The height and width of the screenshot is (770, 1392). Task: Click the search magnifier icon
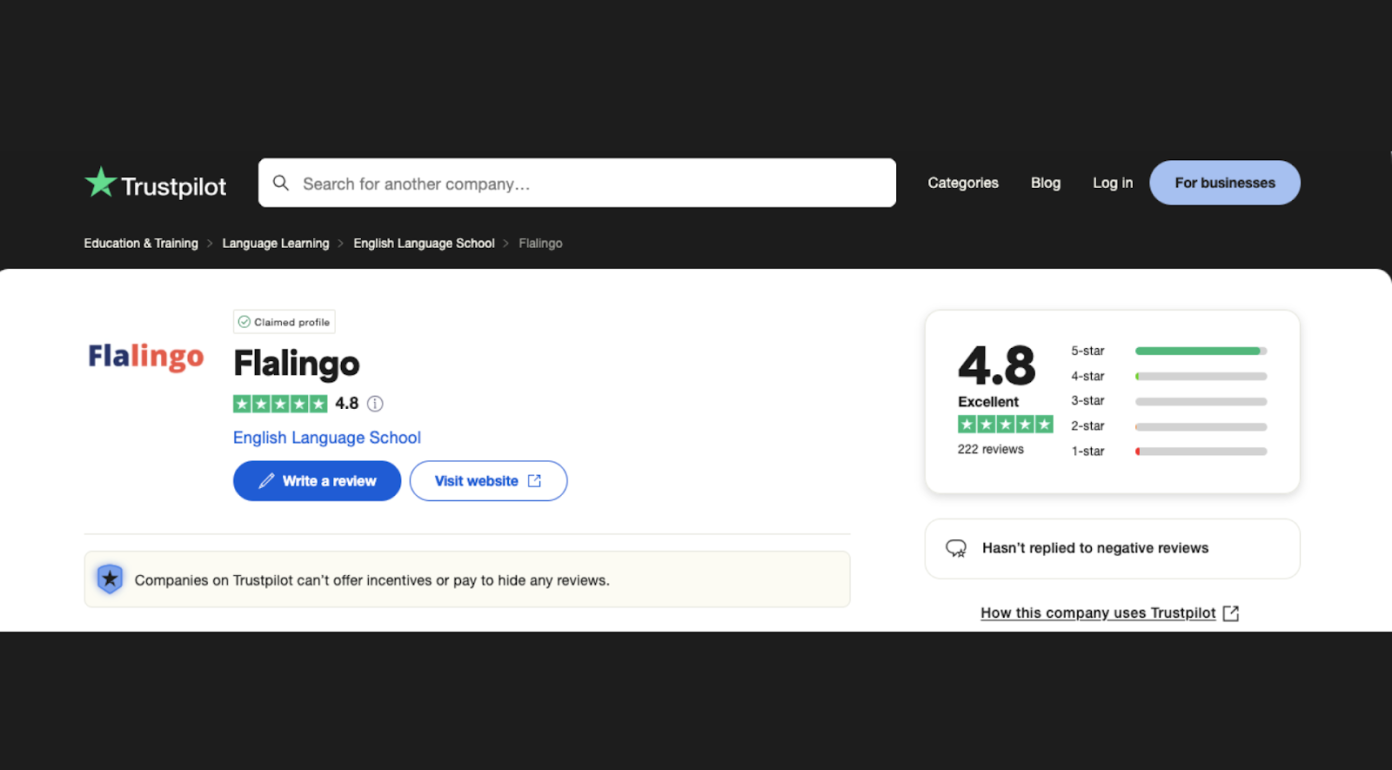pyautogui.click(x=281, y=183)
